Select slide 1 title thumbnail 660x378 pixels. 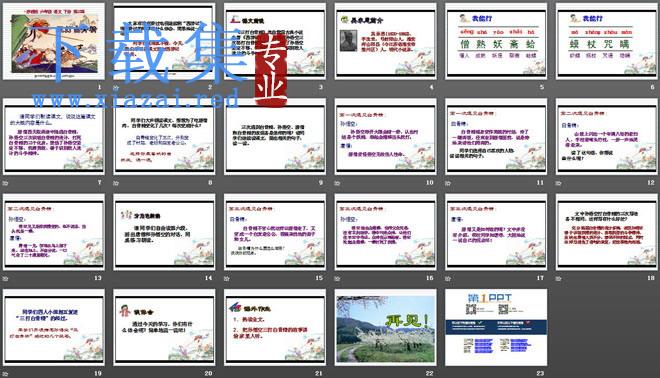54,42
